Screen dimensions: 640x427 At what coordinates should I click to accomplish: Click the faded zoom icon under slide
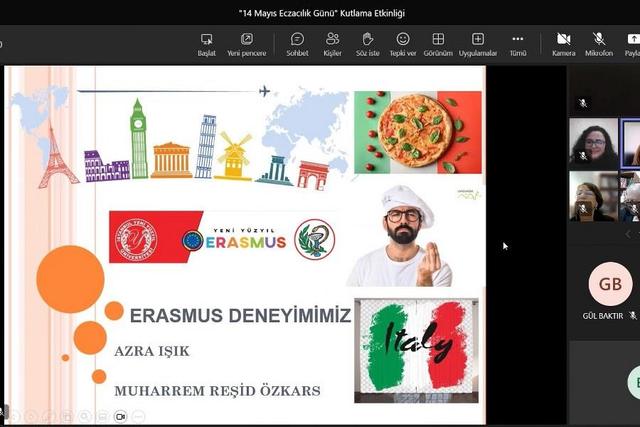click(x=84, y=416)
